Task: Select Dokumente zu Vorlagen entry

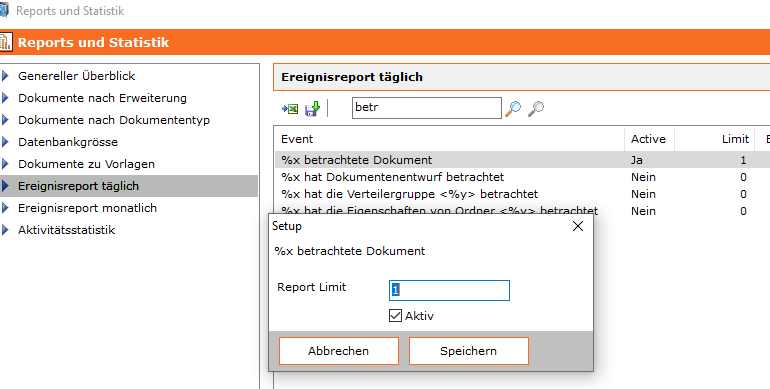Action: tap(86, 164)
